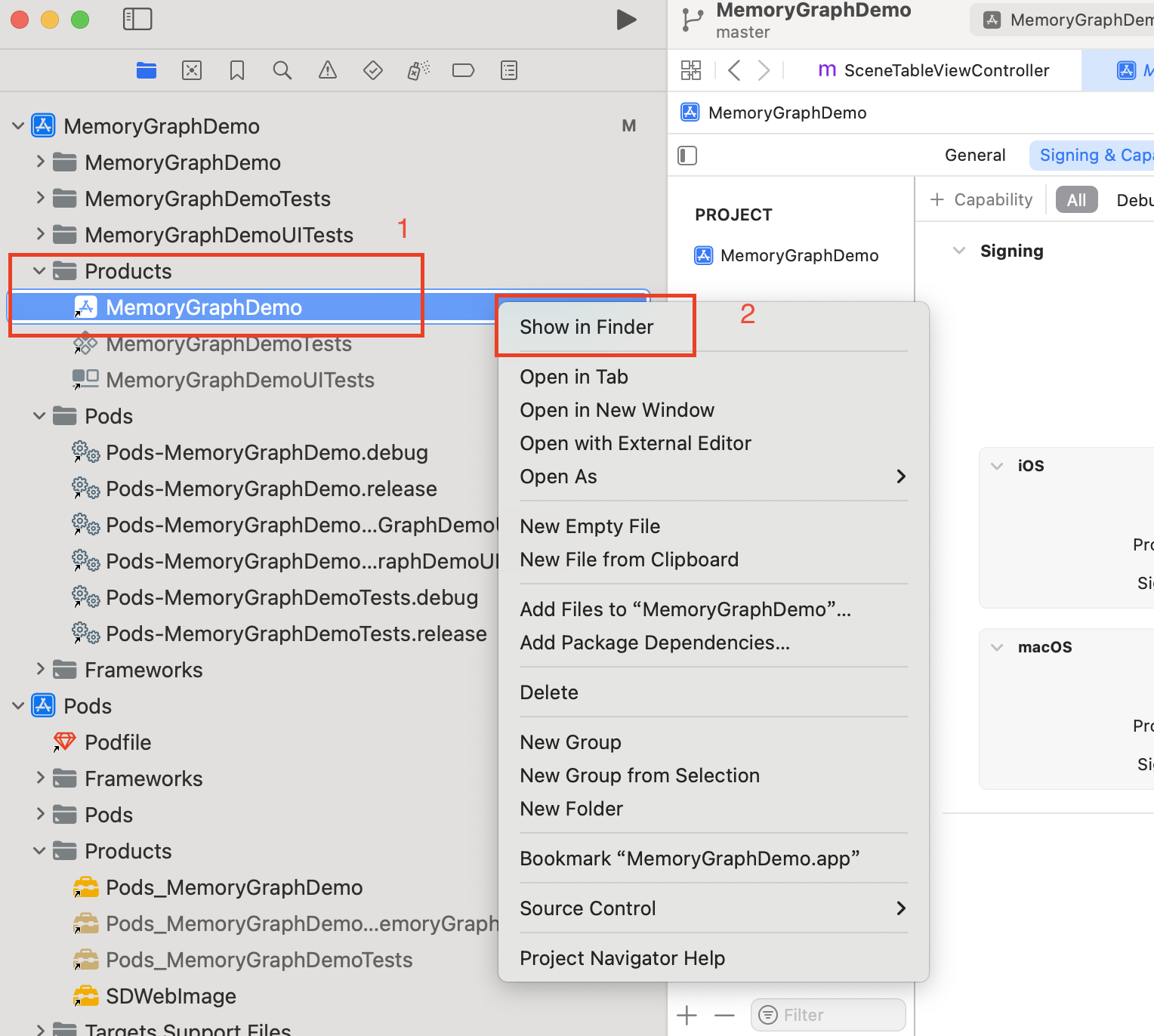Open the Issue navigator warning icon
The image size is (1154, 1036).
[x=328, y=70]
